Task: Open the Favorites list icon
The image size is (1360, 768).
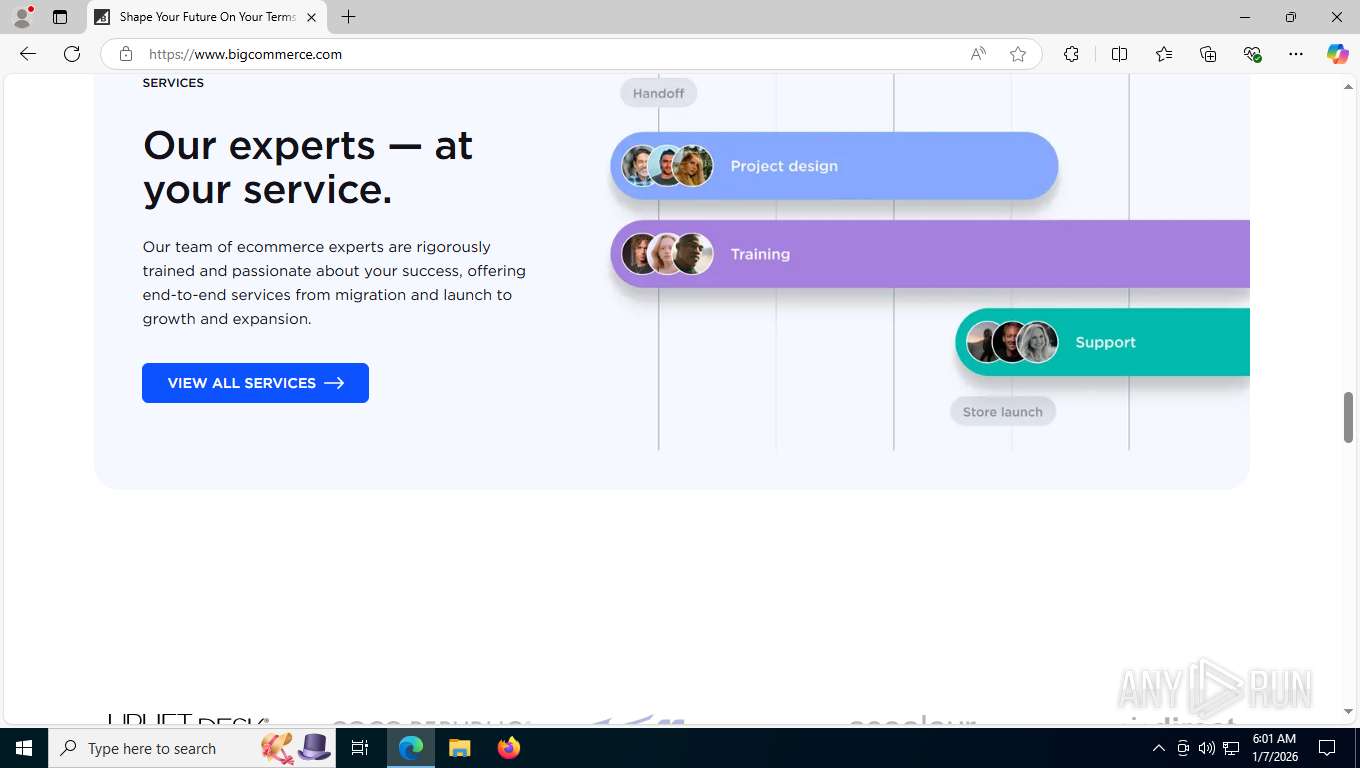Action: coord(1164,54)
